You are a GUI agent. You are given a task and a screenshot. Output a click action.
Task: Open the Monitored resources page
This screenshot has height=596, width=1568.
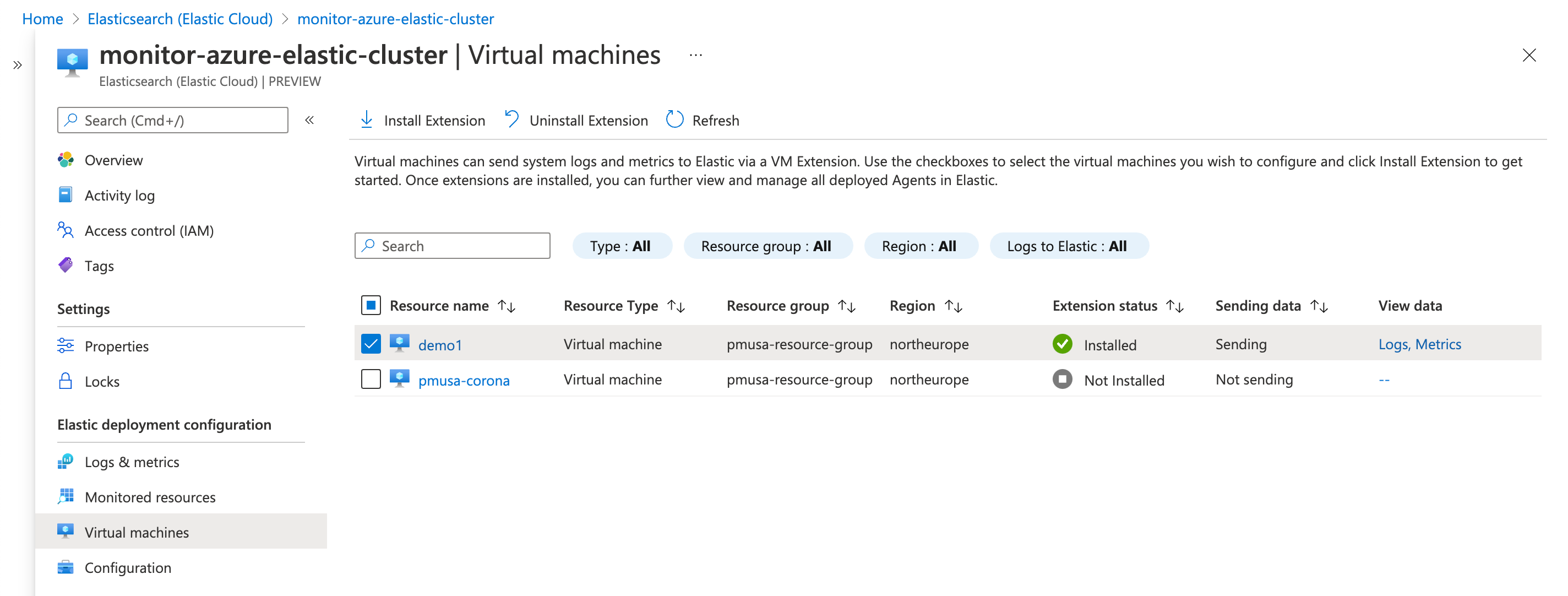coord(150,497)
